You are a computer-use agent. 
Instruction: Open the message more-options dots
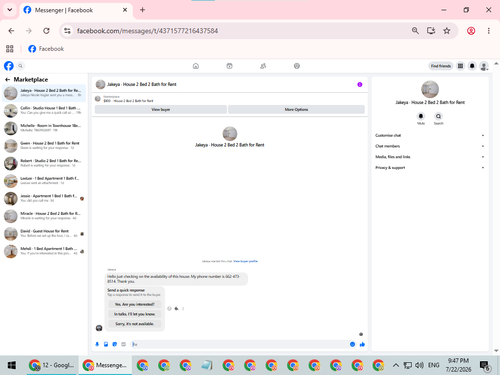[183, 308]
